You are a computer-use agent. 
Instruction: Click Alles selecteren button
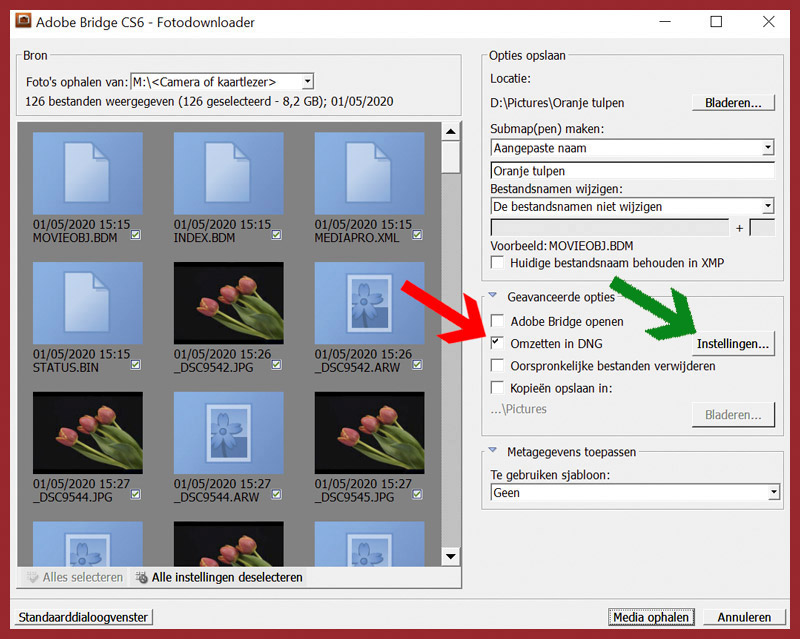click(74, 577)
